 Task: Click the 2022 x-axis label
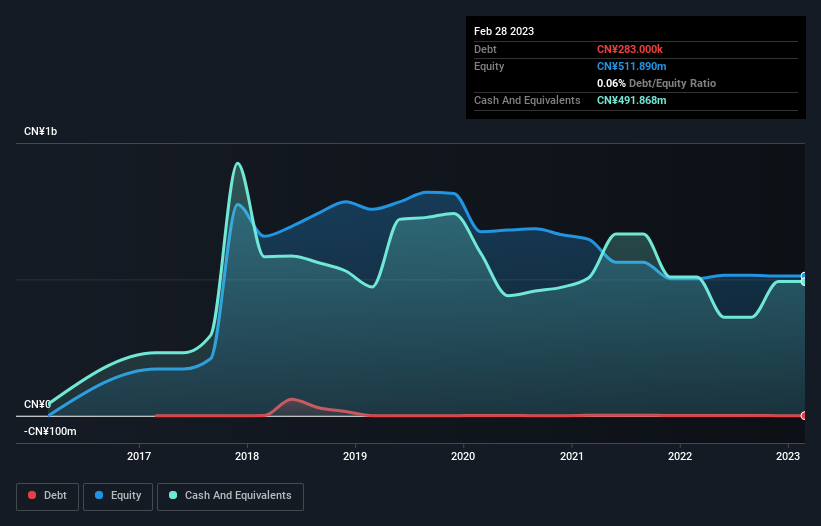[680, 456]
